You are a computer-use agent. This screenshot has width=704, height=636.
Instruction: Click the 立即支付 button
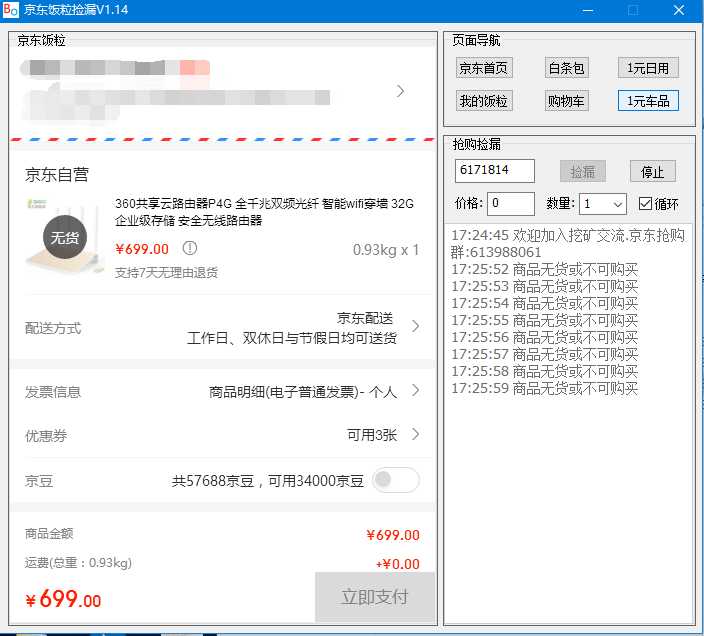point(375,597)
